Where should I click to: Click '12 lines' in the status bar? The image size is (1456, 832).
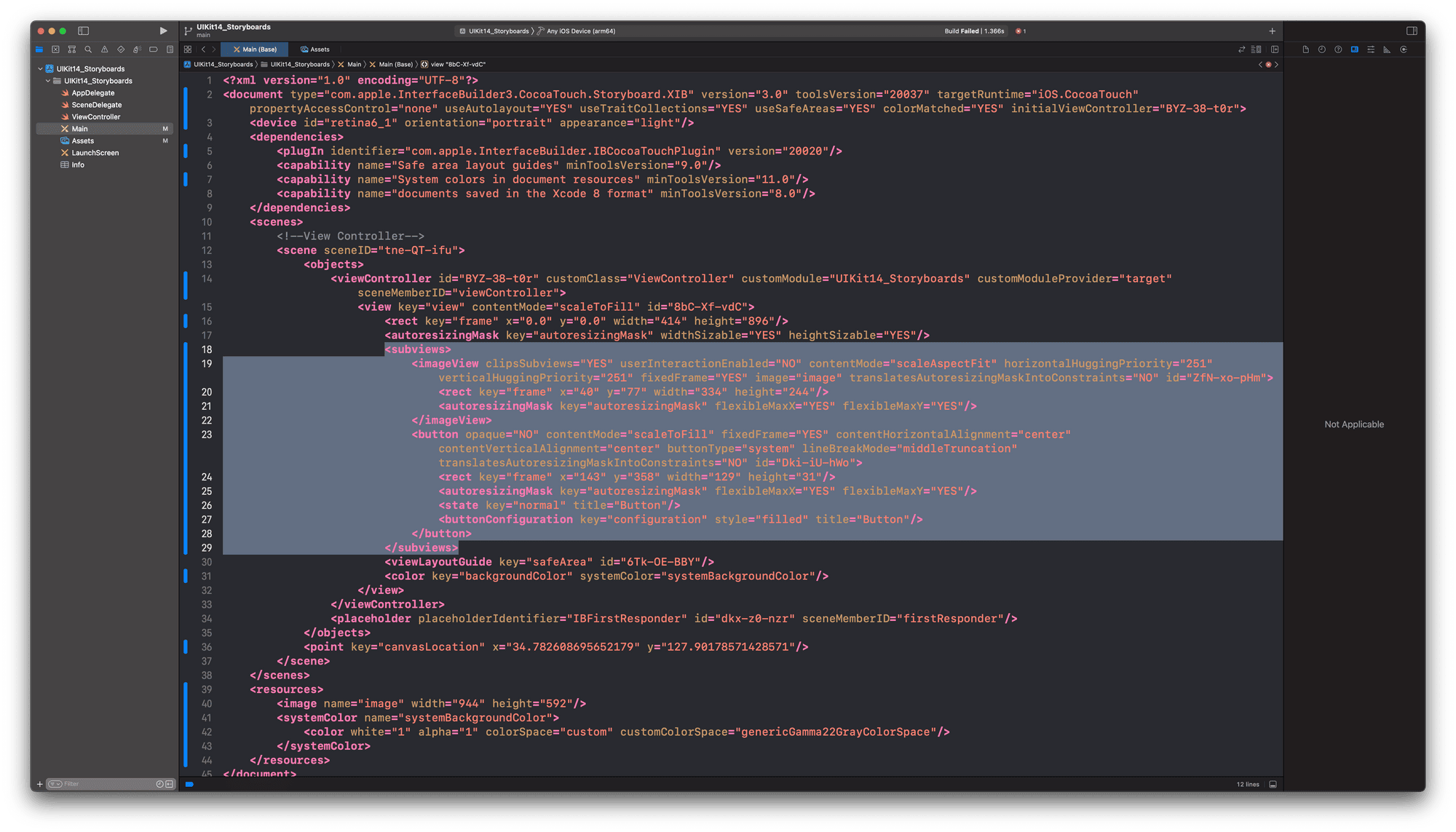point(1248,784)
